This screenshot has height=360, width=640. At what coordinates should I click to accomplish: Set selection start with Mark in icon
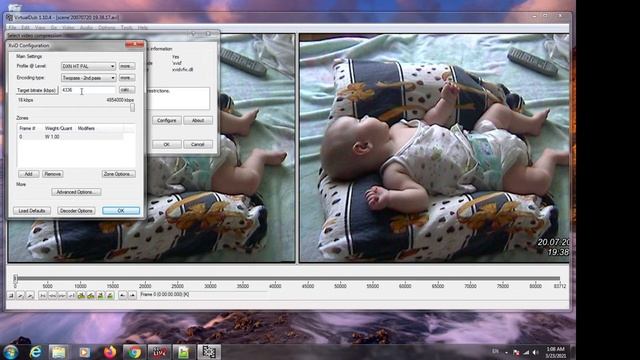pyautogui.click(x=122, y=295)
